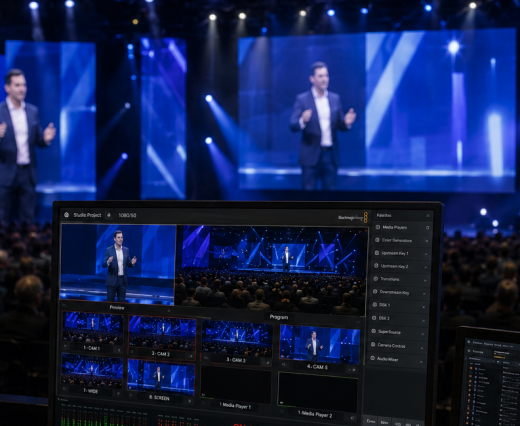Image resolution: width=520 pixels, height=426 pixels.
Task: Click the home icon beside Studio Project
Action: pos(66,215)
